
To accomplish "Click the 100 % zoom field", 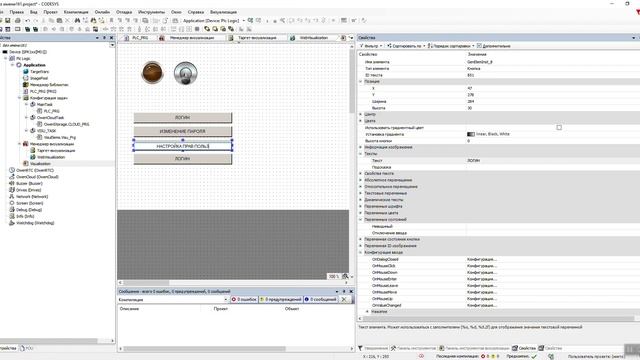I will pyautogui.click(x=333, y=276).
